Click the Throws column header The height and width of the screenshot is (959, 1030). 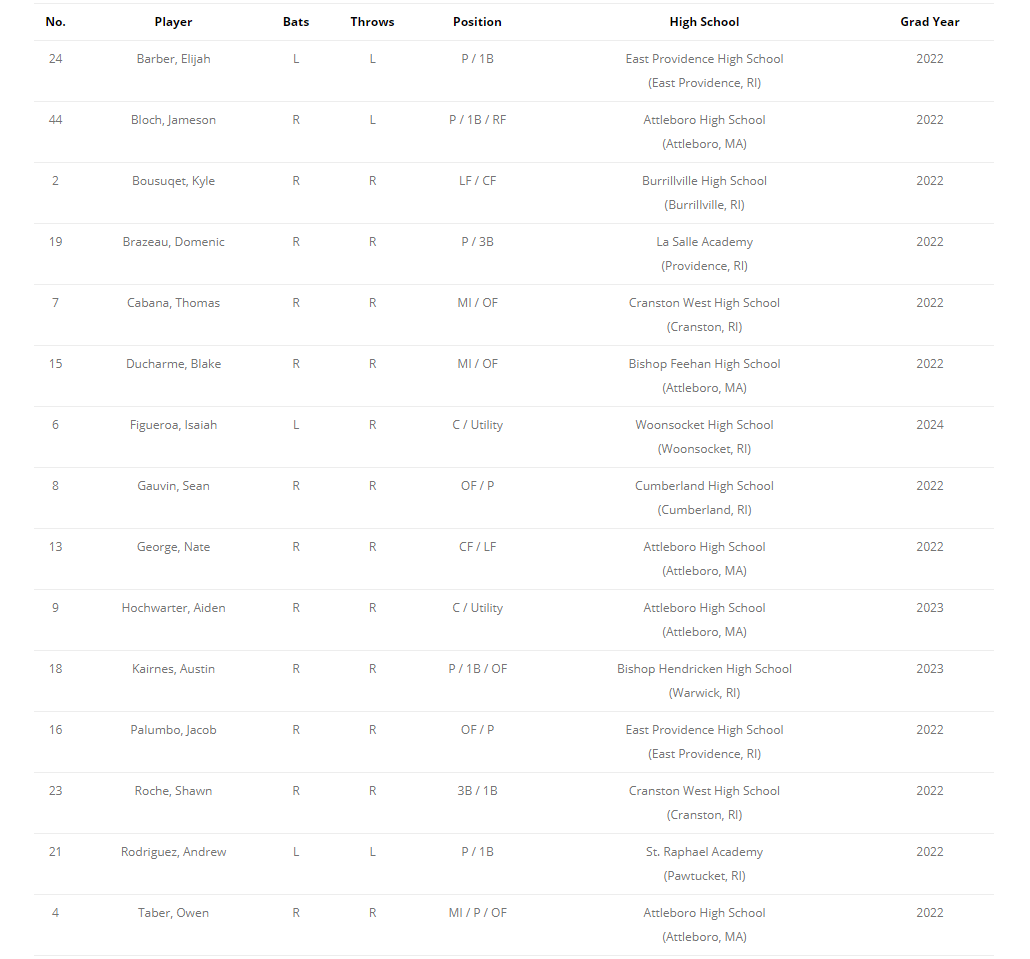click(x=372, y=22)
